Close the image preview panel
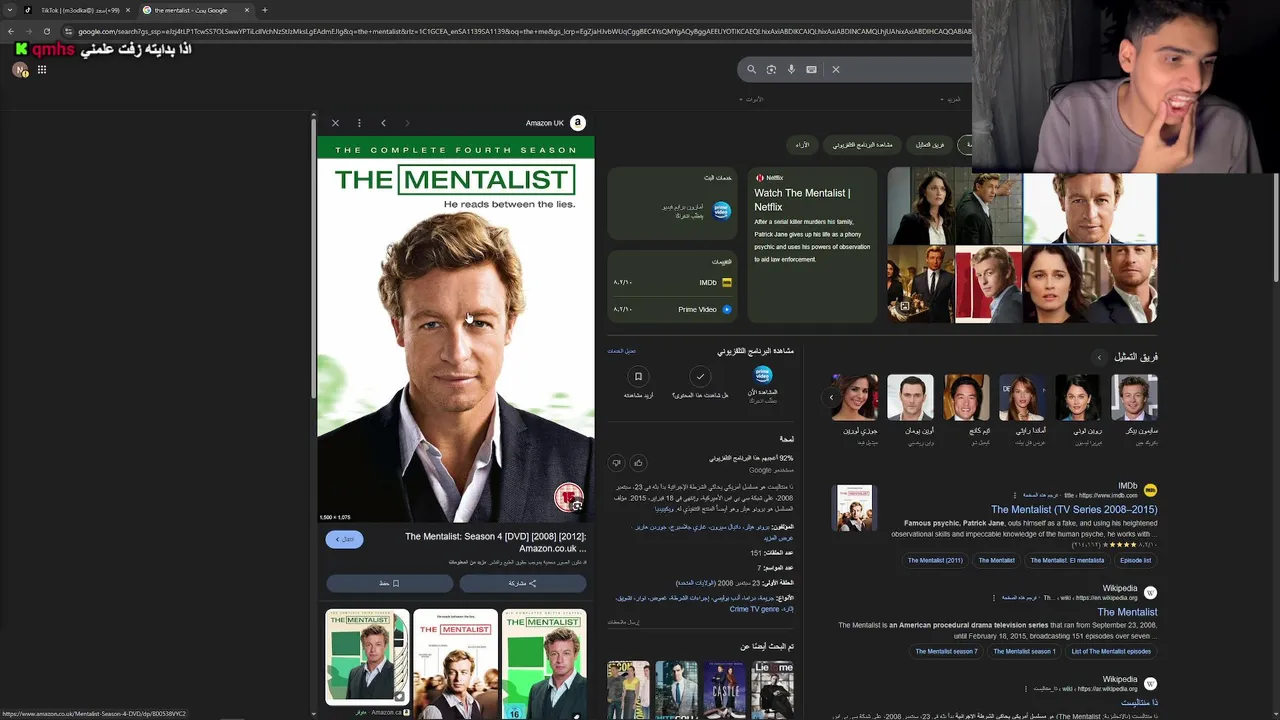The image size is (1280, 720). (335, 123)
